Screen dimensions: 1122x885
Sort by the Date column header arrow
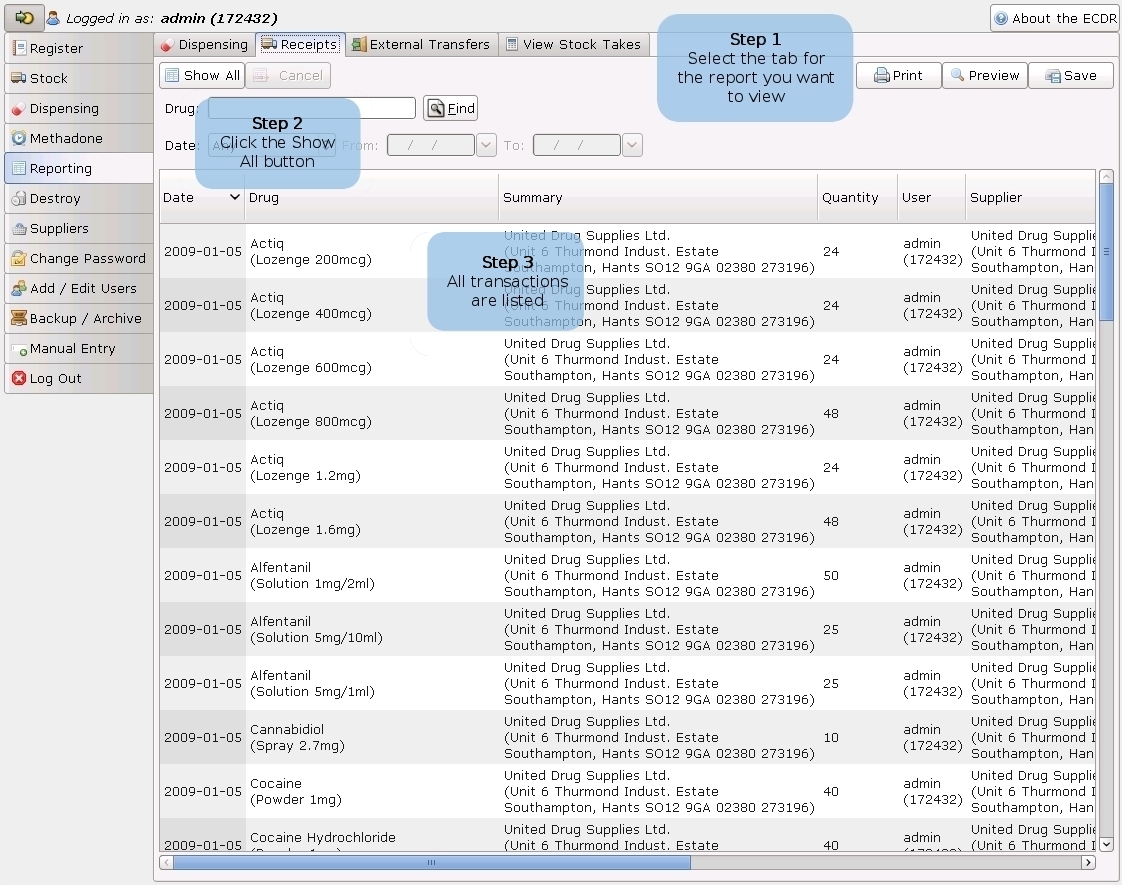234,197
